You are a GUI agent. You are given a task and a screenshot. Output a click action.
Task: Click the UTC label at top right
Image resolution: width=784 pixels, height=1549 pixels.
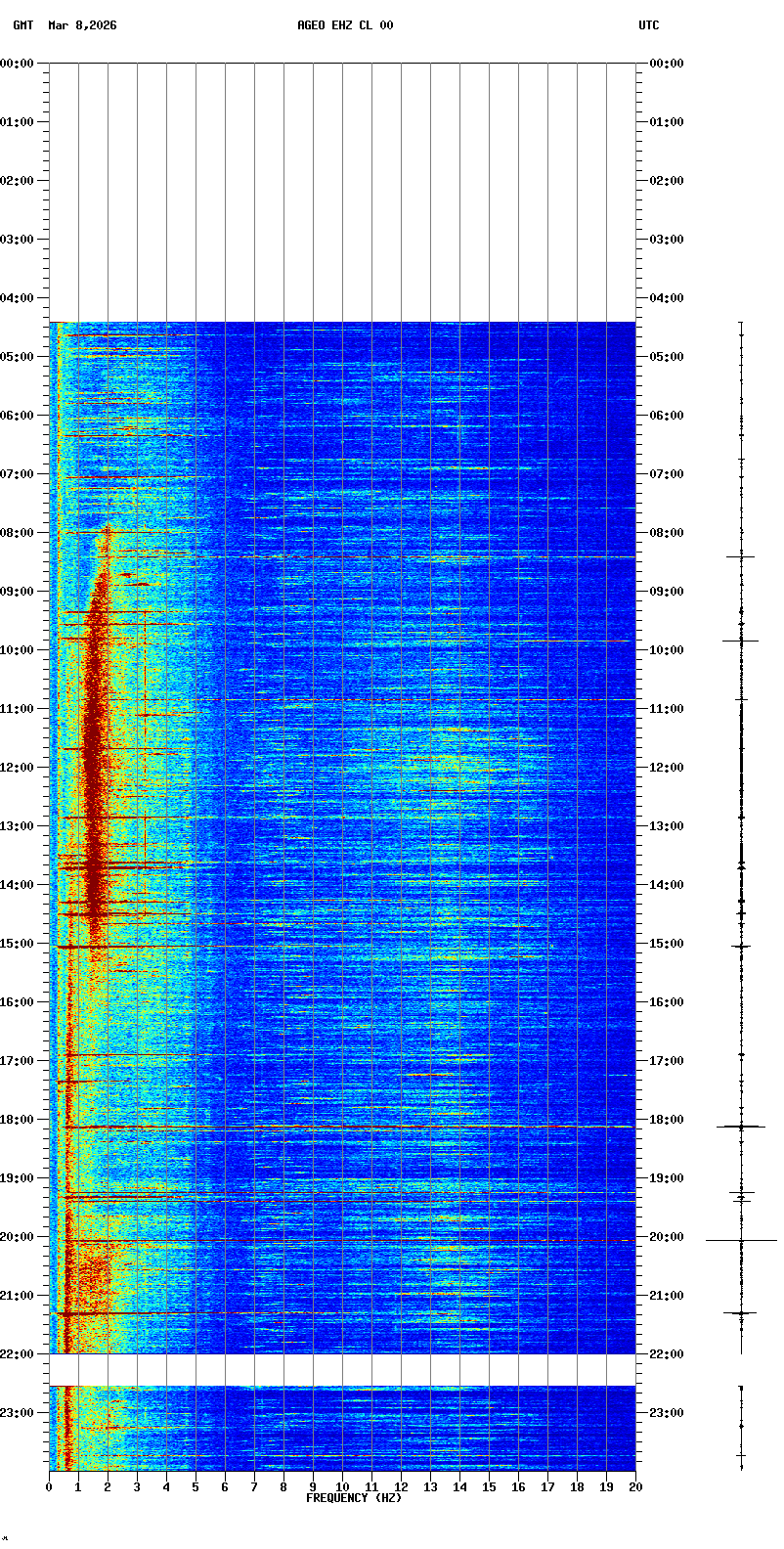pos(649,25)
